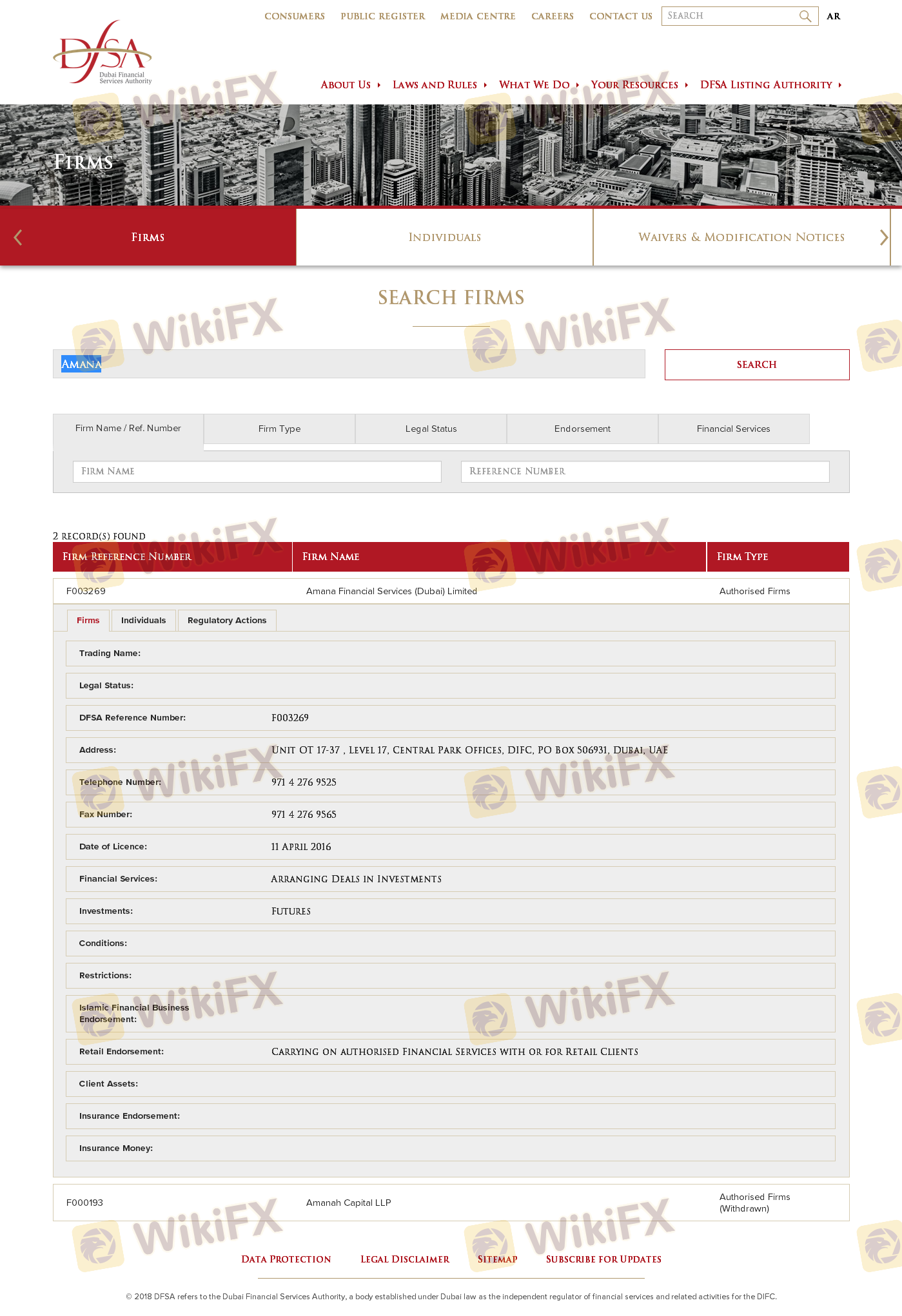Open the DFSA Listing Authority menu
This screenshot has width=902, height=1316.
770,85
